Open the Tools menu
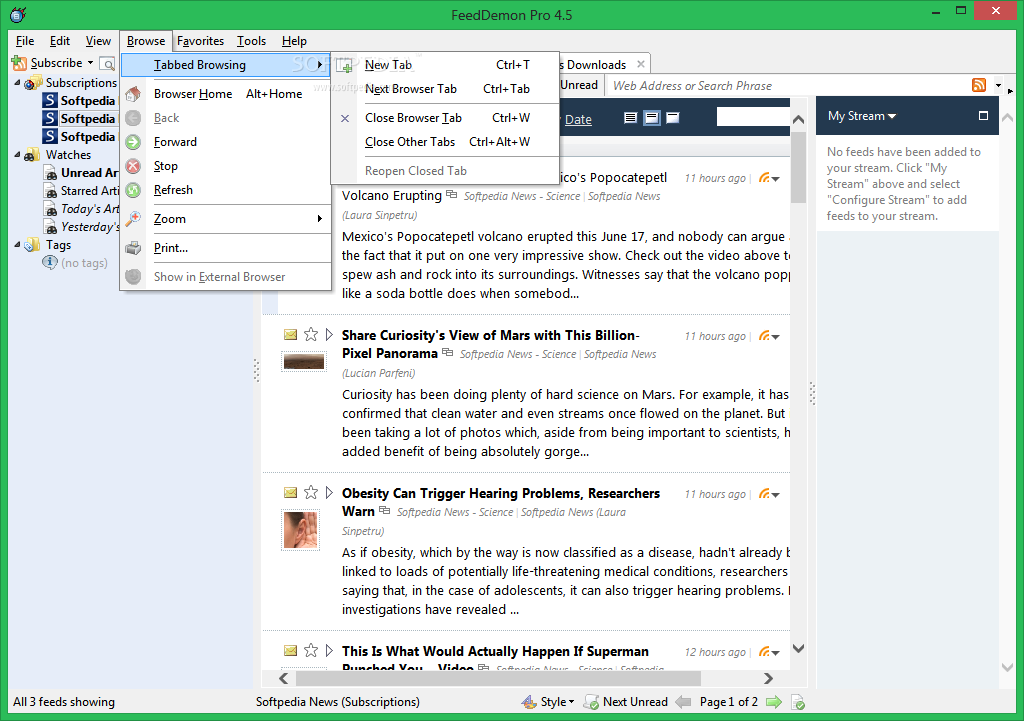This screenshot has width=1024, height=721. click(251, 40)
